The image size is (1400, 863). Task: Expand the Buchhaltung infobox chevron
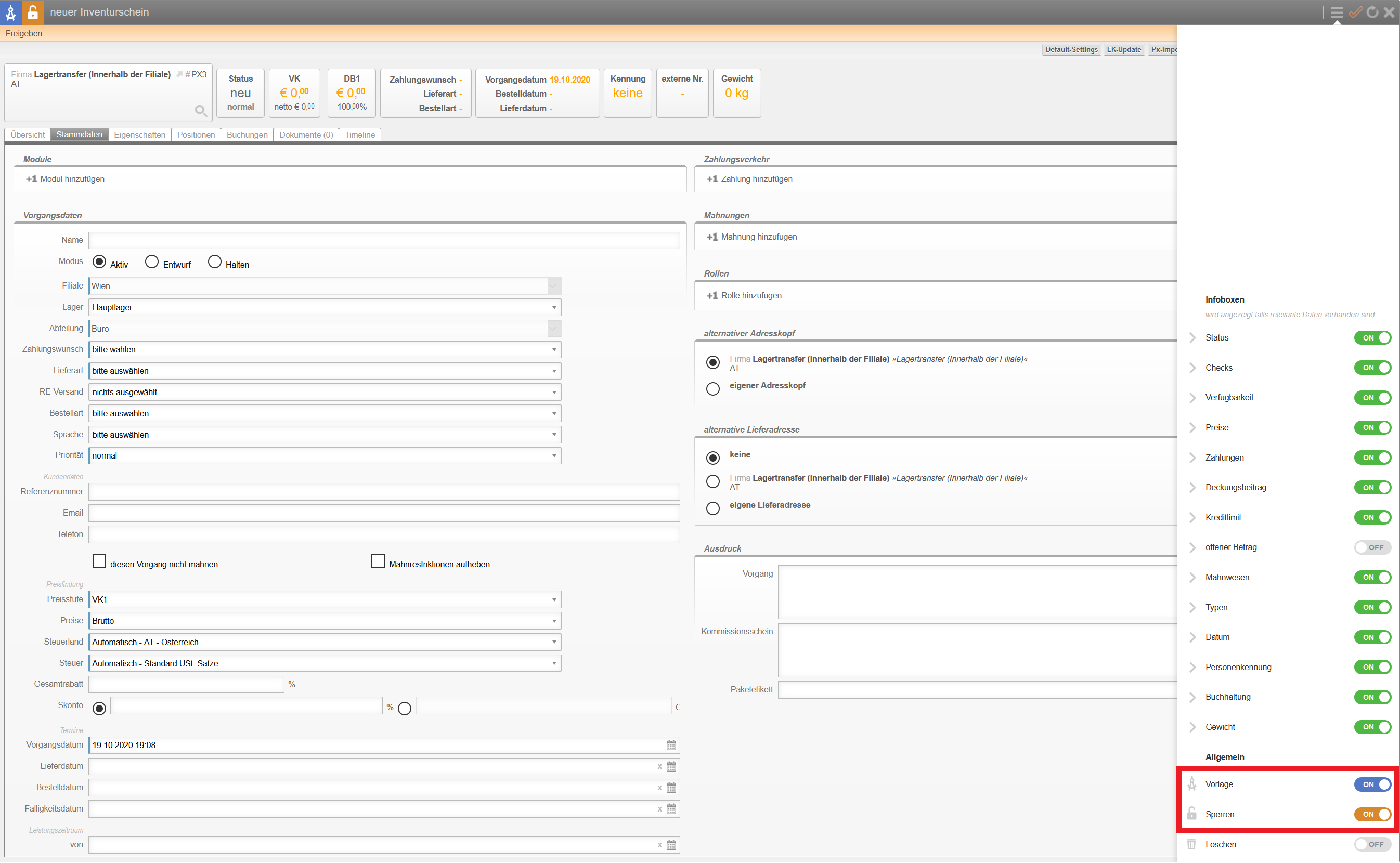pos(1192,697)
